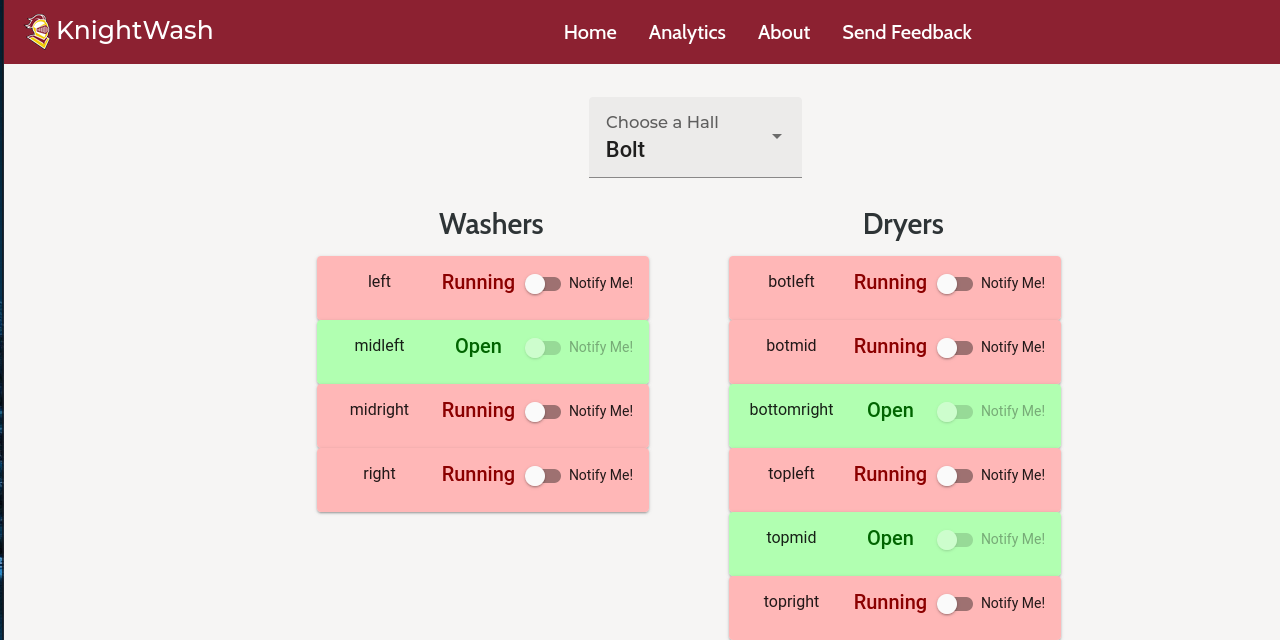
Task: Click the KnightWash knight logo icon
Action: [40, 30]
